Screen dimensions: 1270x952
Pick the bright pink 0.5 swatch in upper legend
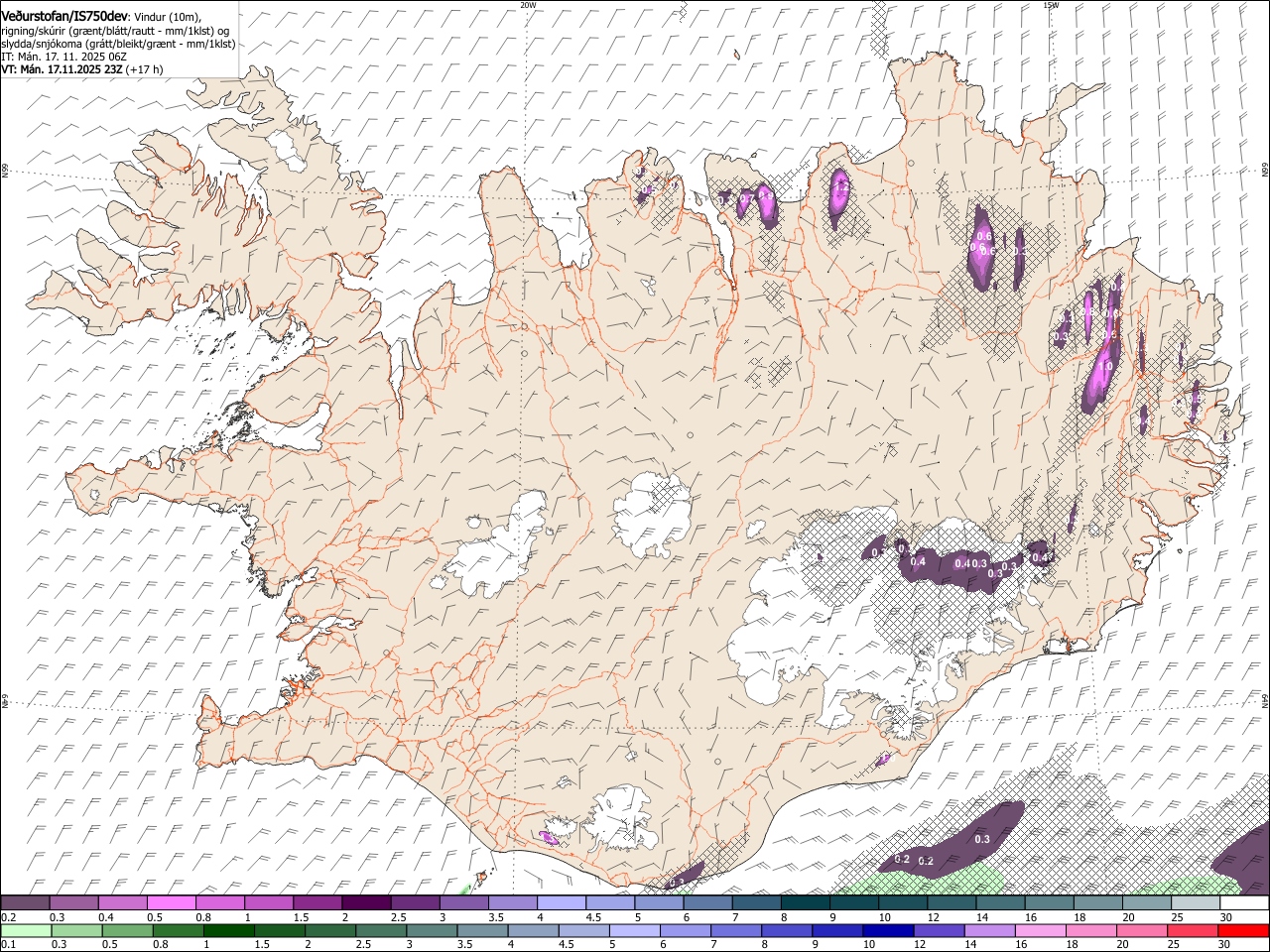tap(171, 903)
